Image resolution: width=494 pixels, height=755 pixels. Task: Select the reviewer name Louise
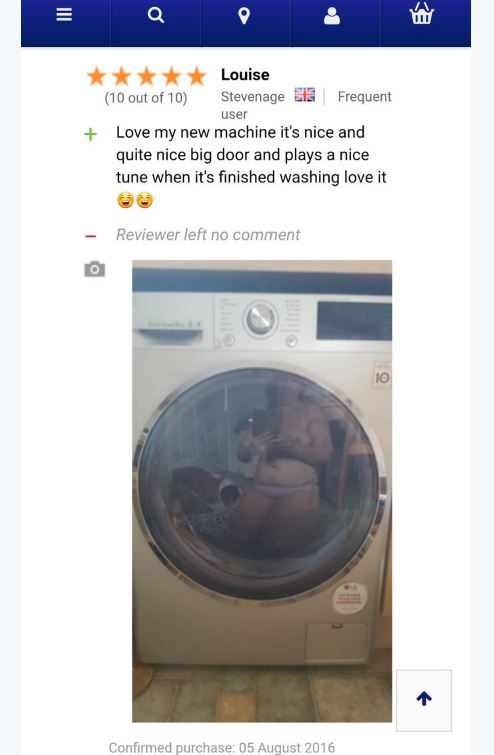click(245, 75)
